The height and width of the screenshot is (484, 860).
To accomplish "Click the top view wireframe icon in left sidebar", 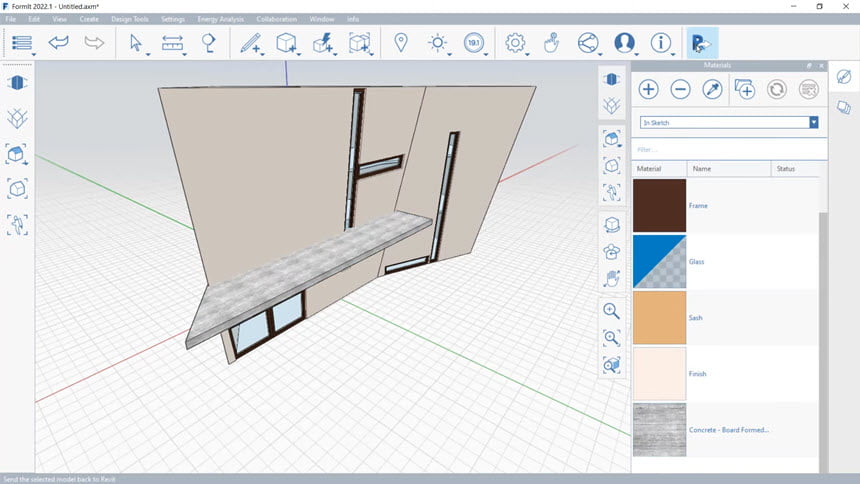I will [x=17, y=117].
